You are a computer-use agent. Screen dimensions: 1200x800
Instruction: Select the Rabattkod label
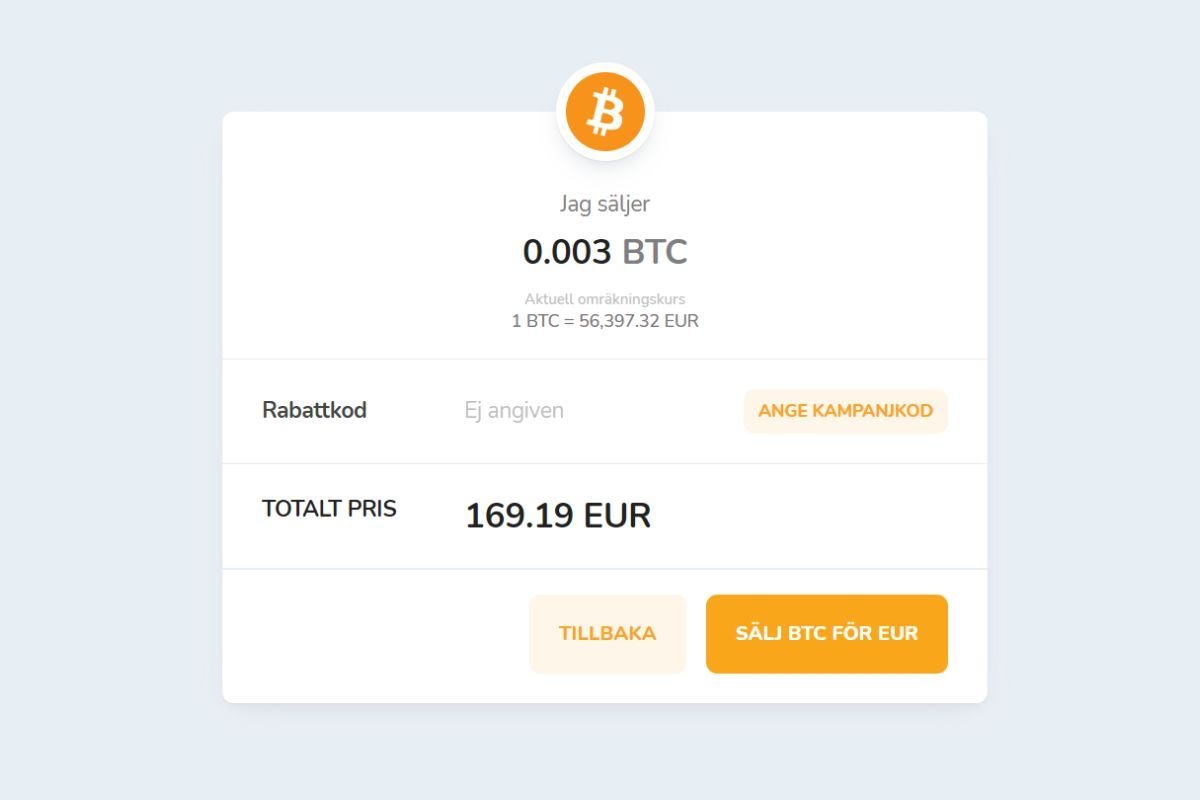[x=314, y=410]
